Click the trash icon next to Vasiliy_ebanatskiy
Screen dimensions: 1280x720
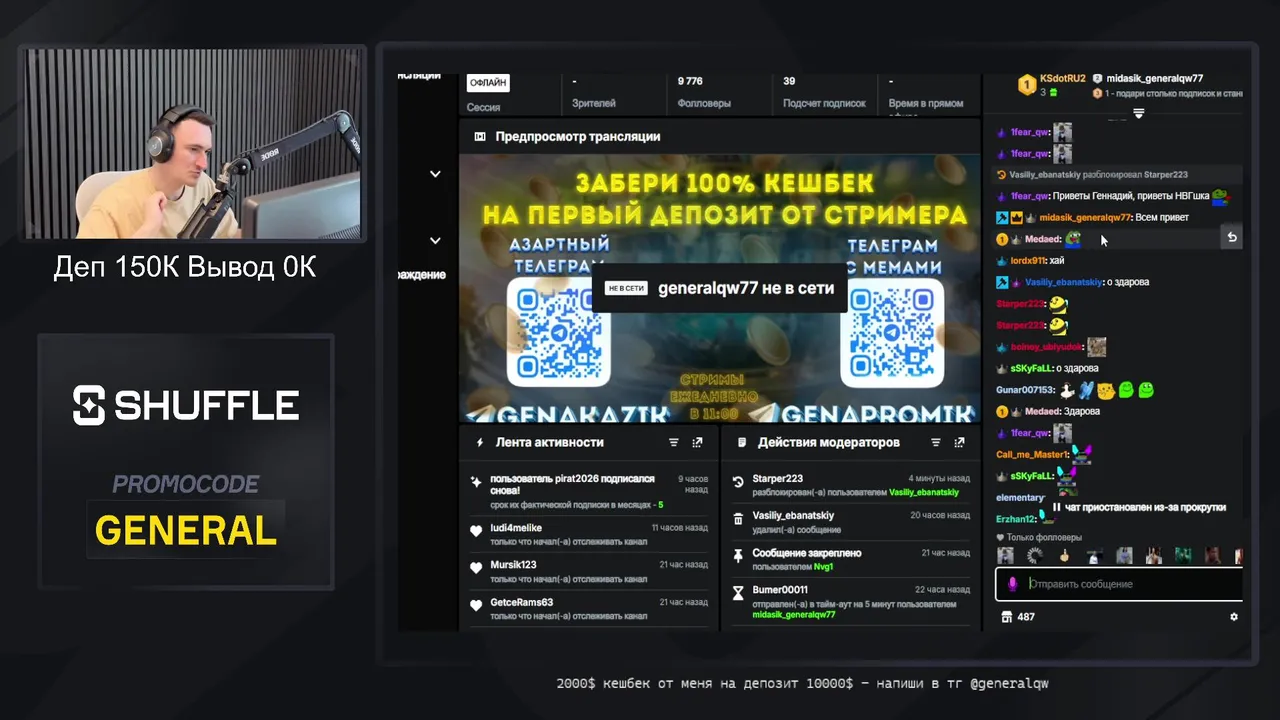[x=738, y=519]
